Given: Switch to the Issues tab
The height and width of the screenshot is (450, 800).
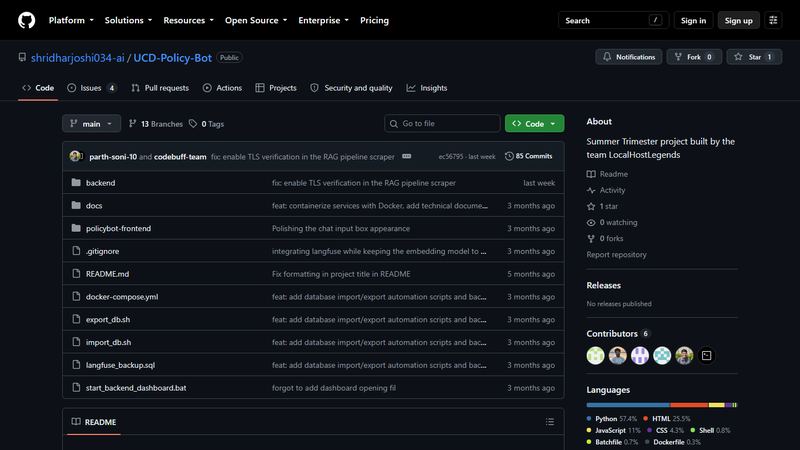Looking at the screenshot, I should (x=92, y=88).
